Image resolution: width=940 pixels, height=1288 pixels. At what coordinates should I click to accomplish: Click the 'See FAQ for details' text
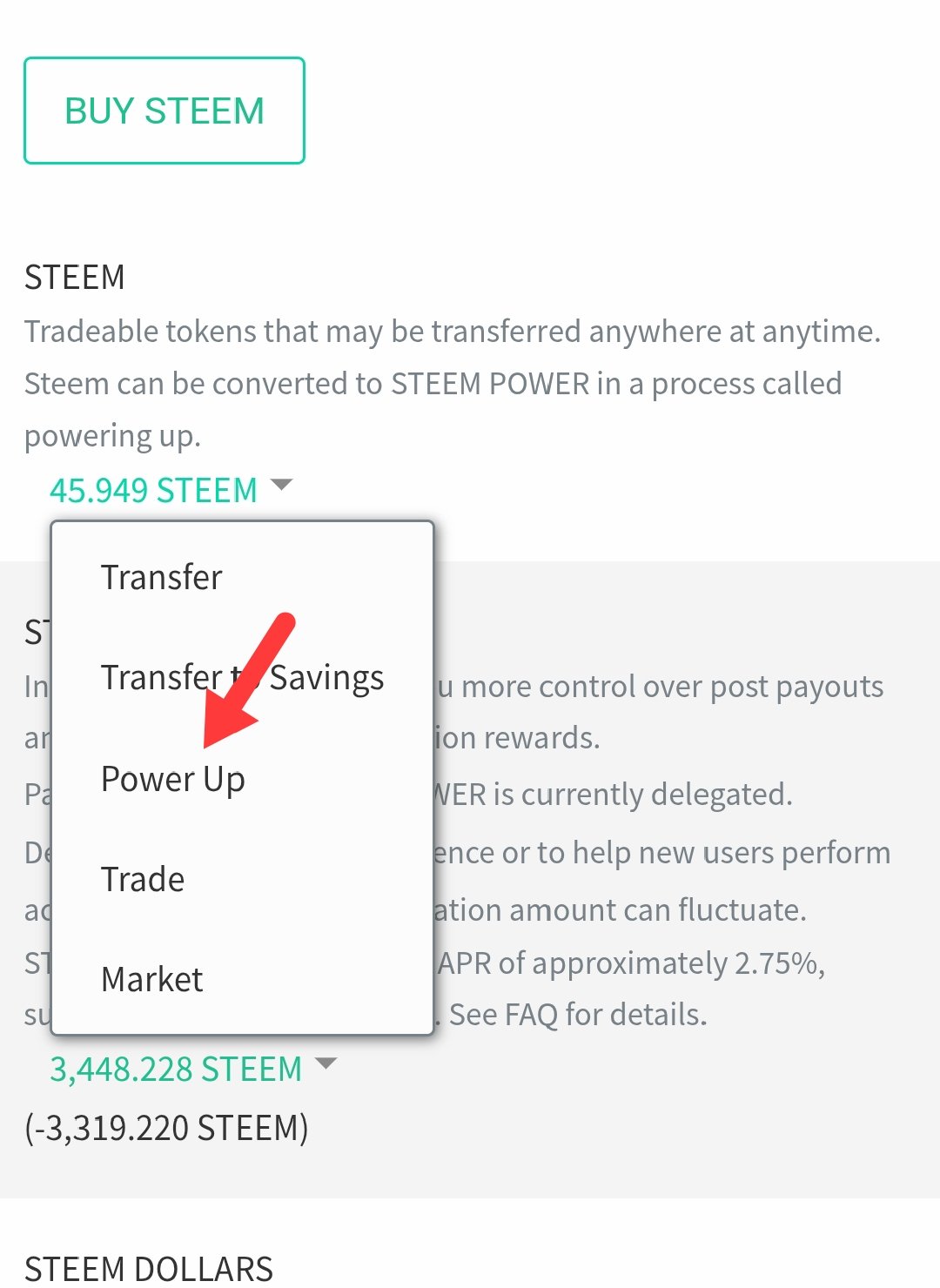[578, 1015]
